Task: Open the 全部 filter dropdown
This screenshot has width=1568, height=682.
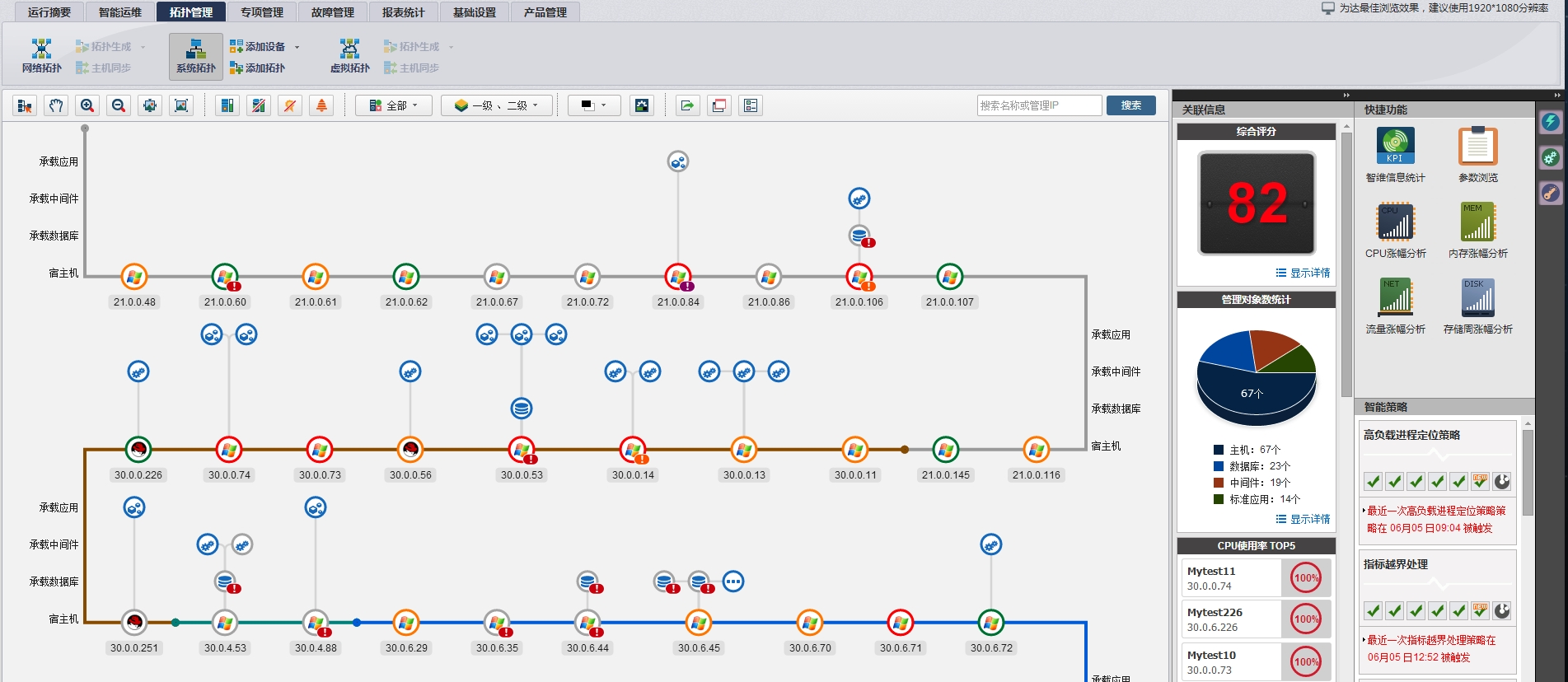Action: point(393,105)
